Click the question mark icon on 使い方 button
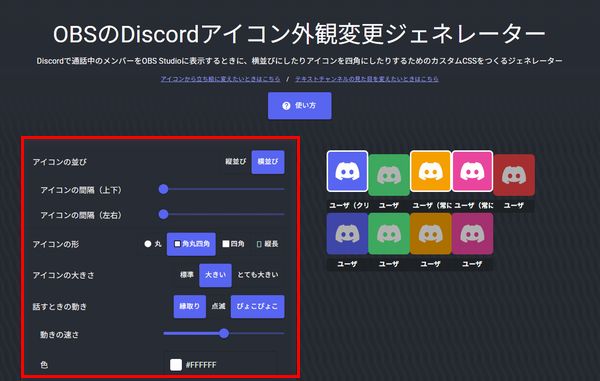Viewport: 600px width, 381px height. (286, 106)
